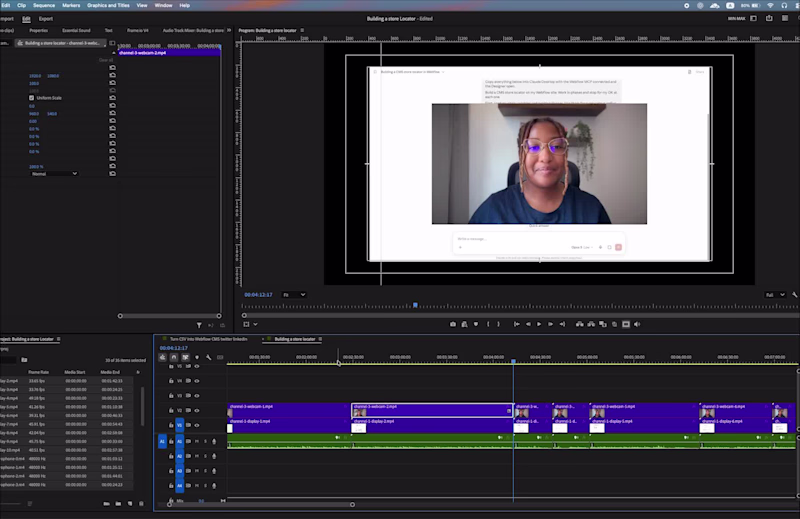Open the Markers menu
800x519 pixels.
pos(71,5)
